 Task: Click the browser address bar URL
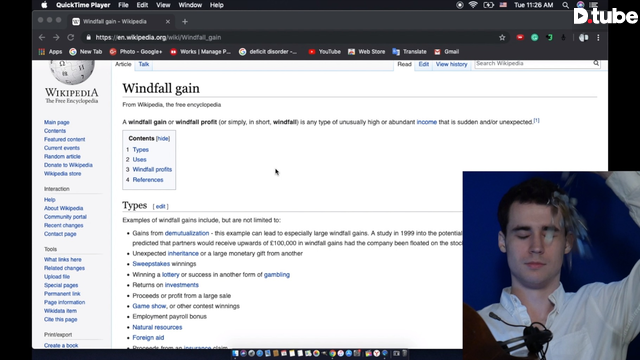[x=158, y=38]
